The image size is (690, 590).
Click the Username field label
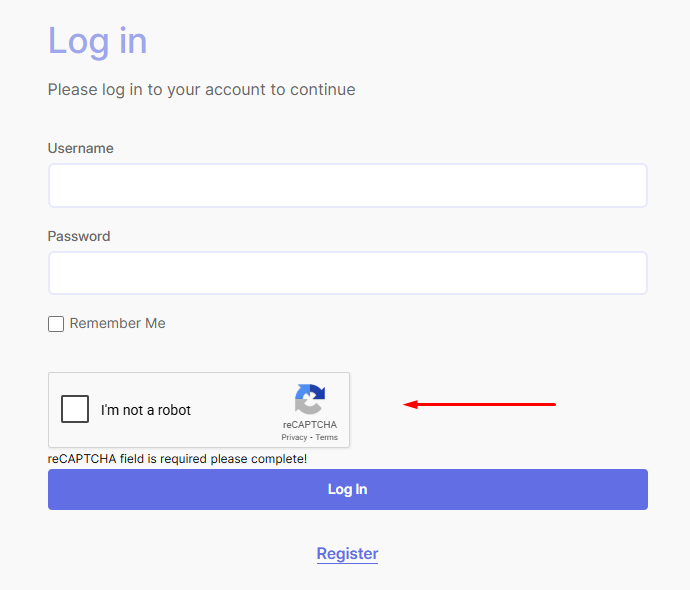(81, 148)
